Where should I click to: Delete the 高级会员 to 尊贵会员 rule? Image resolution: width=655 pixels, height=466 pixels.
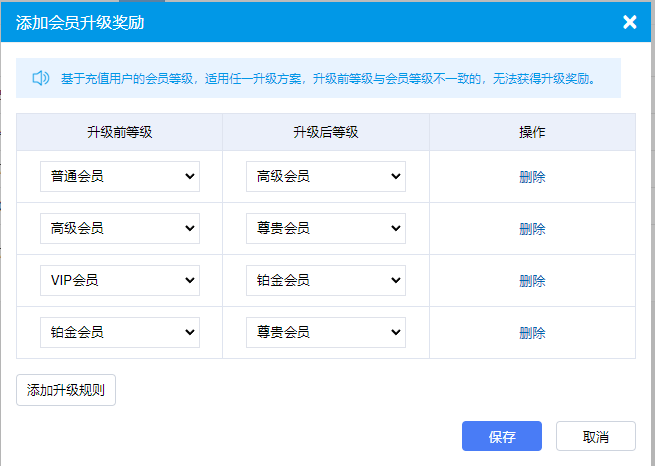(x=532, y=229)
